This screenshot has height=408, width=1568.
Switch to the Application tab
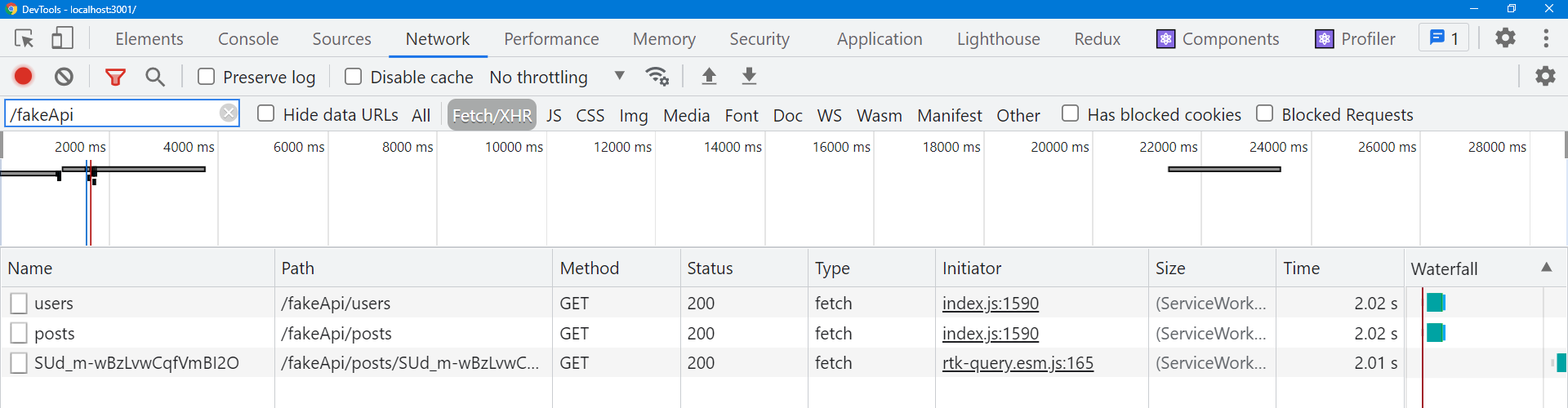(x=880, y=38)
